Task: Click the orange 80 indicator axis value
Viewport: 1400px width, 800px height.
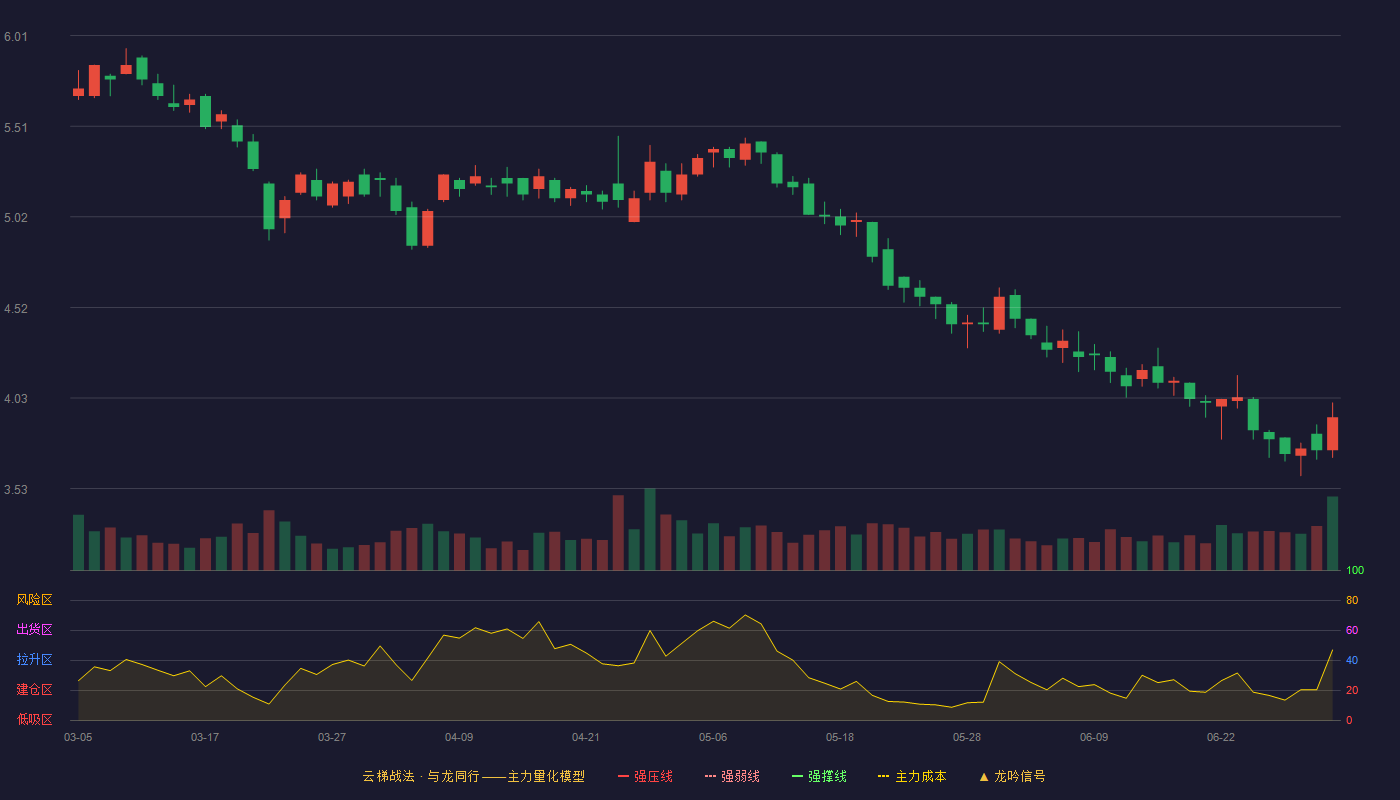Action: pos(1352,601)
